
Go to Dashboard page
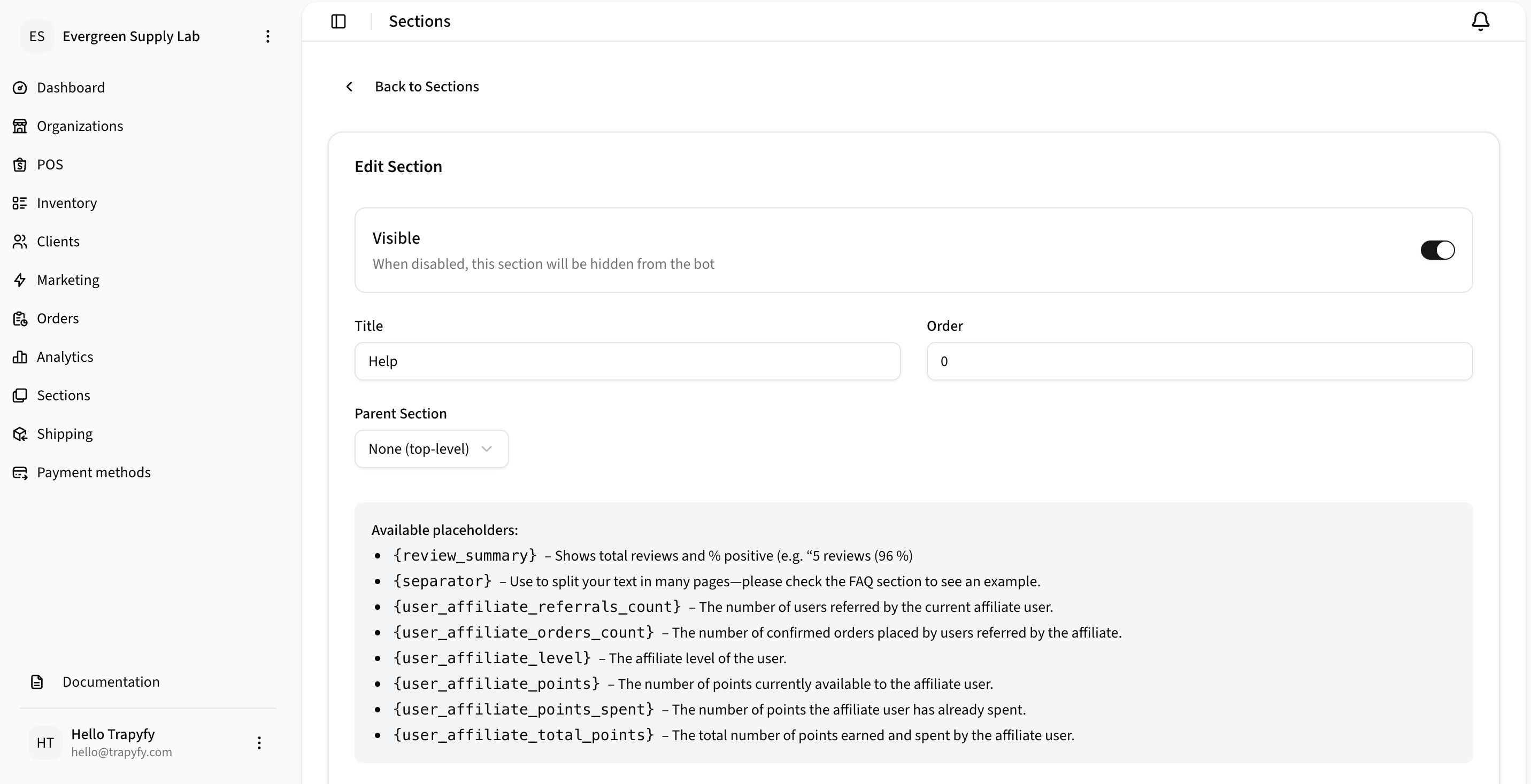71,88
